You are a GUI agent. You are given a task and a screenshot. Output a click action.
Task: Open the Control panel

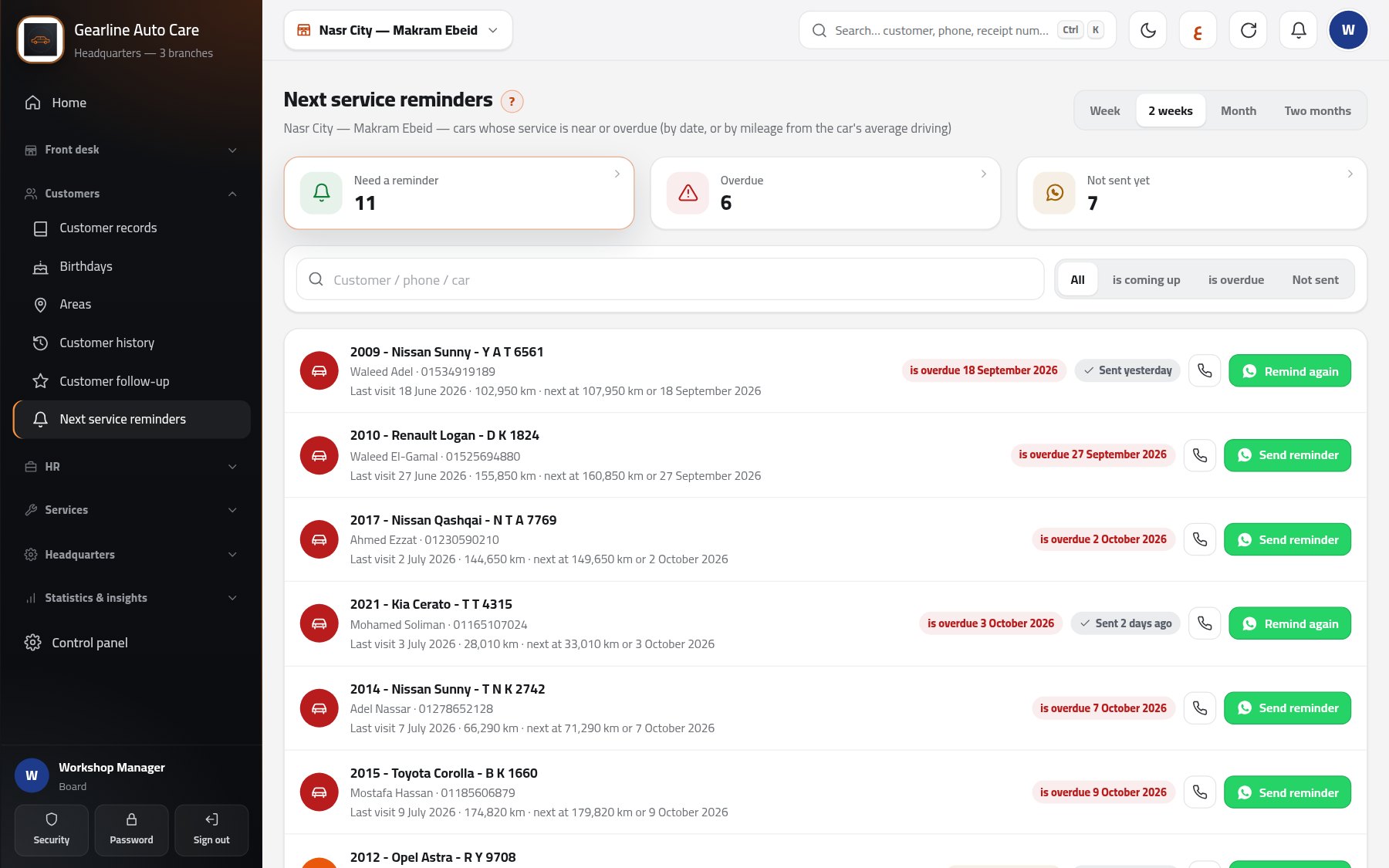131,643
